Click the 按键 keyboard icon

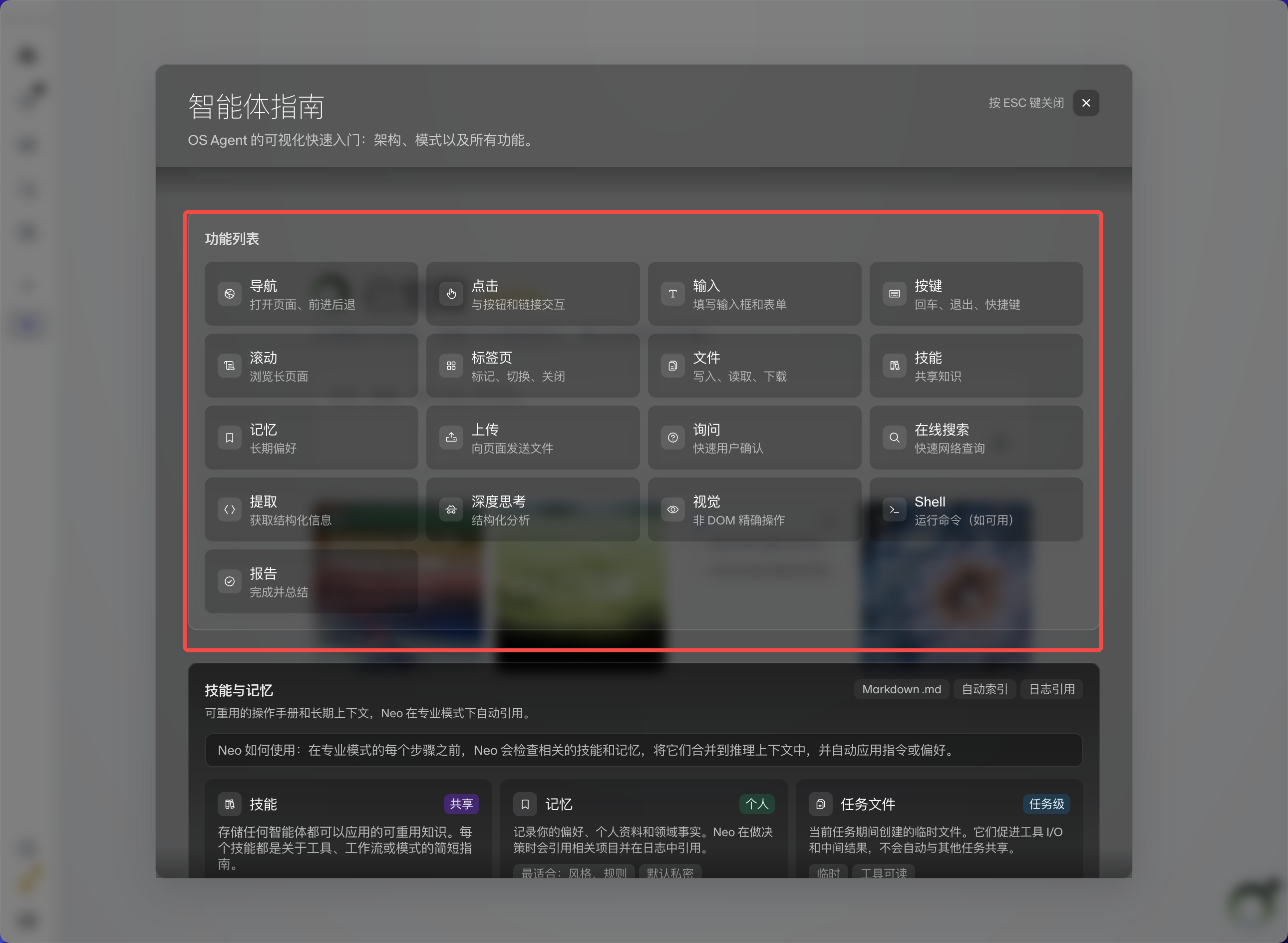[895, 293]
